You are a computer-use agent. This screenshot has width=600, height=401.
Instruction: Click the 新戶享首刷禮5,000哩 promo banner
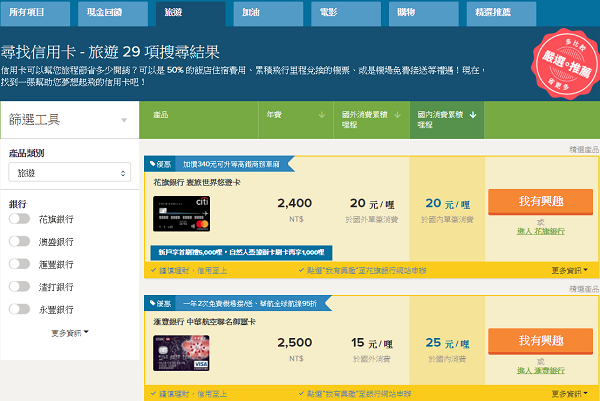coord(241,253)
